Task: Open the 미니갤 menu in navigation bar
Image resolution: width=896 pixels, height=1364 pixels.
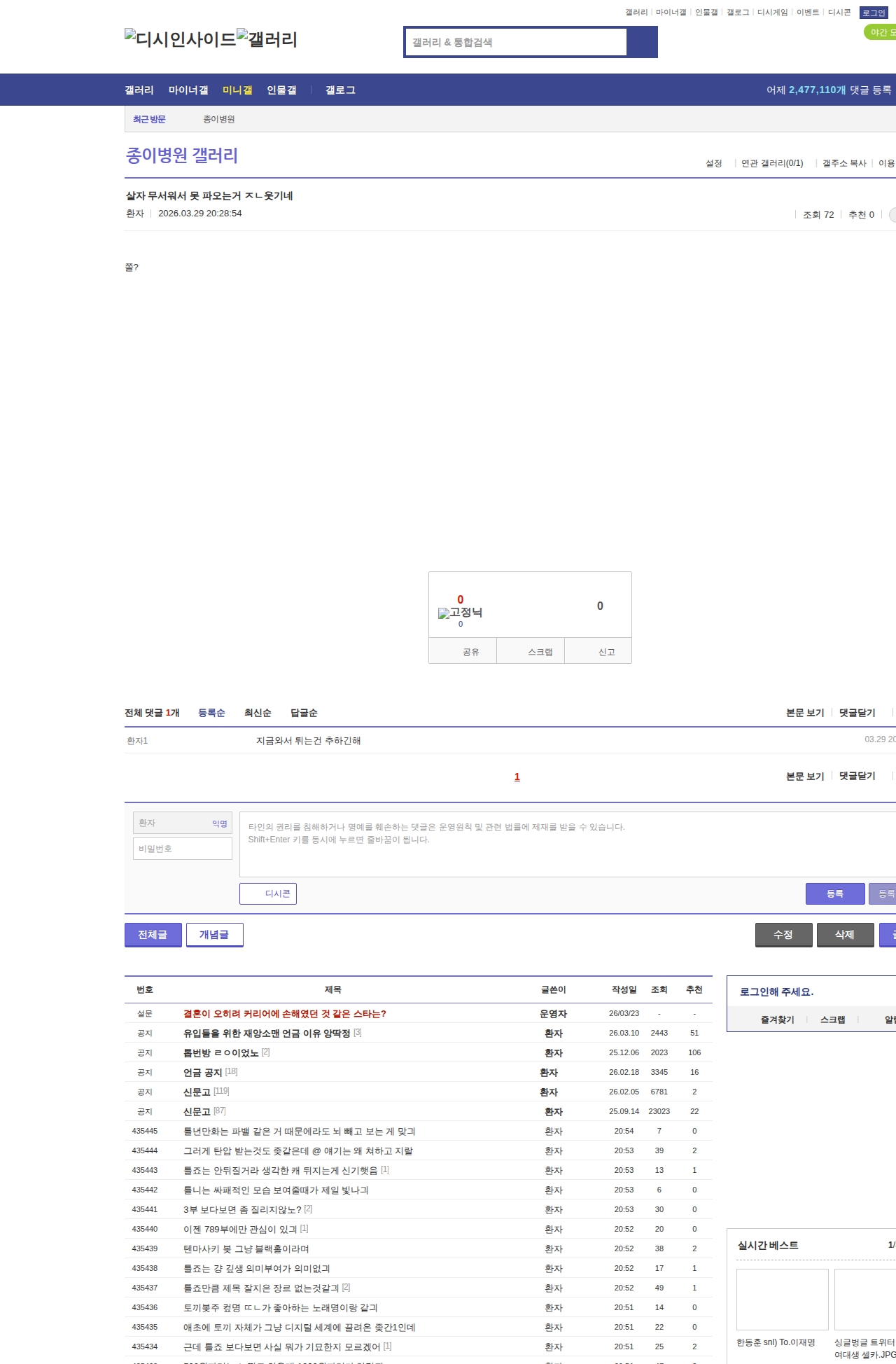Action: (237, 90)
